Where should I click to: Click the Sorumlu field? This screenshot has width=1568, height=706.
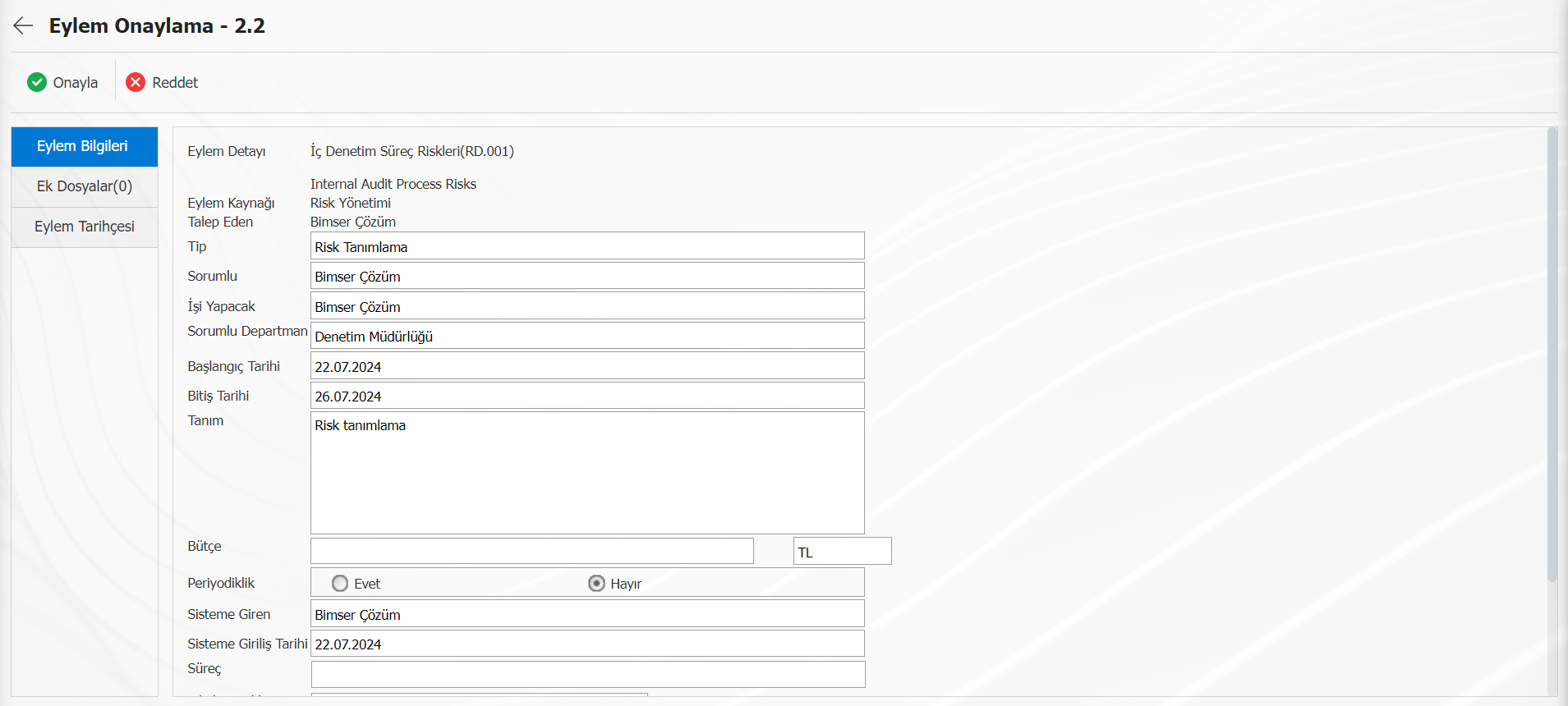(587, 276)
